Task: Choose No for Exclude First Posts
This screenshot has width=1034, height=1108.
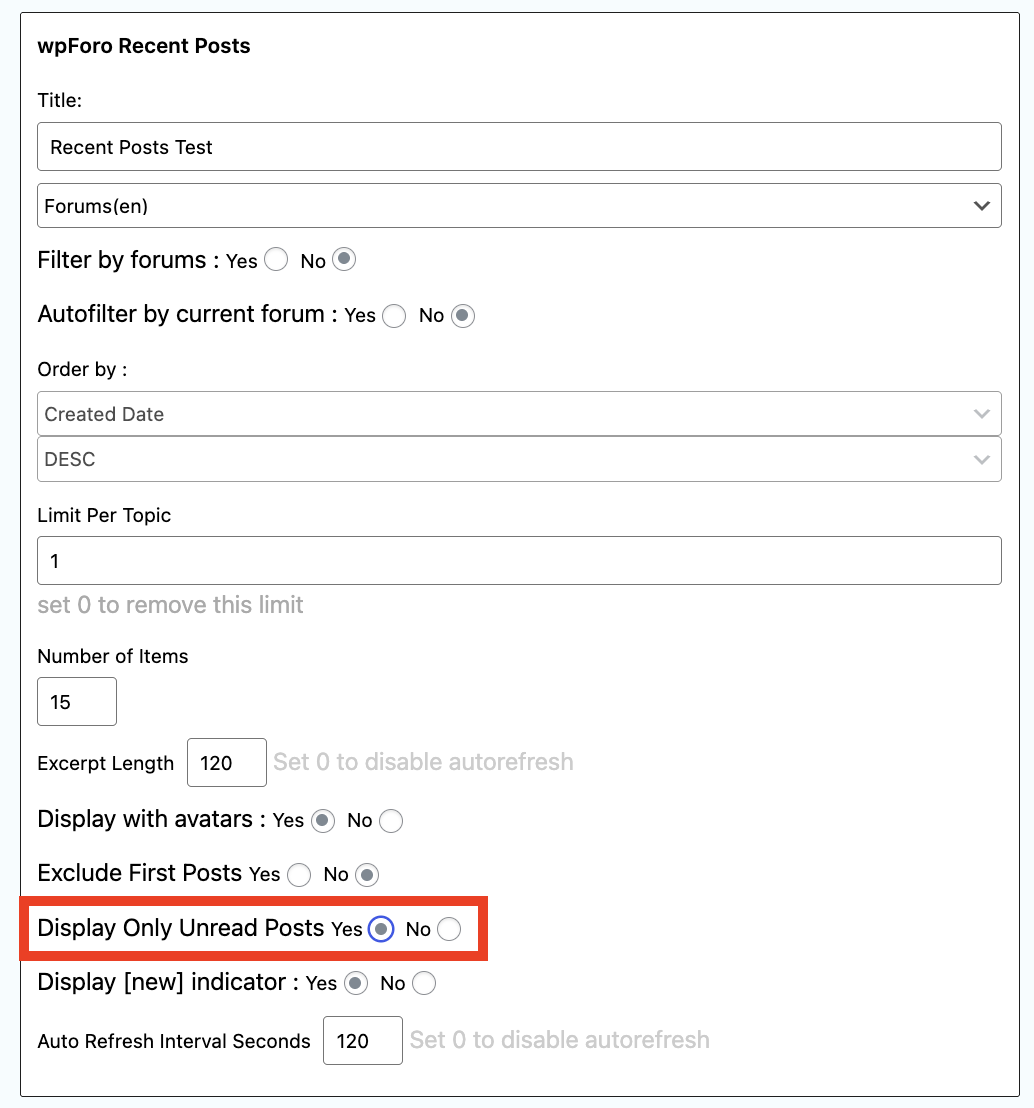Action: click(367, 875)
